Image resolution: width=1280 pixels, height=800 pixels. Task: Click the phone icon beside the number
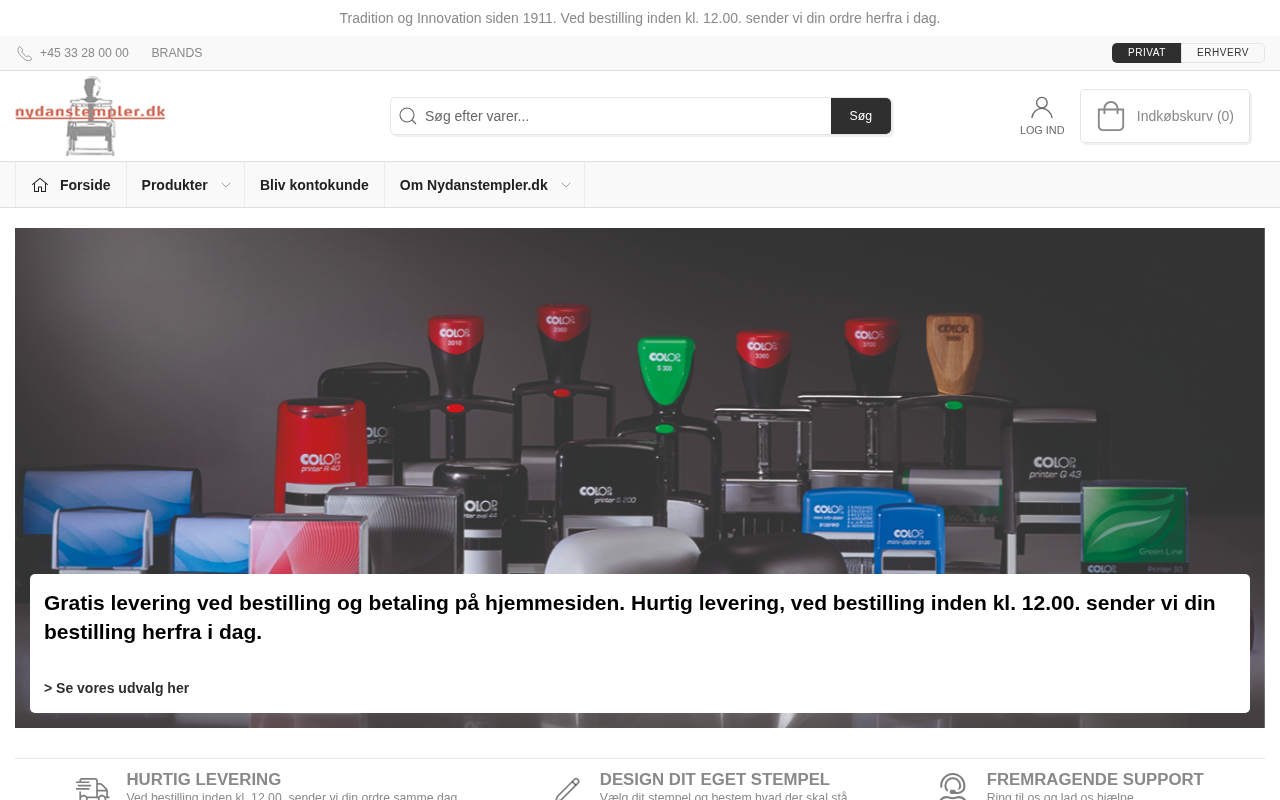25,54
